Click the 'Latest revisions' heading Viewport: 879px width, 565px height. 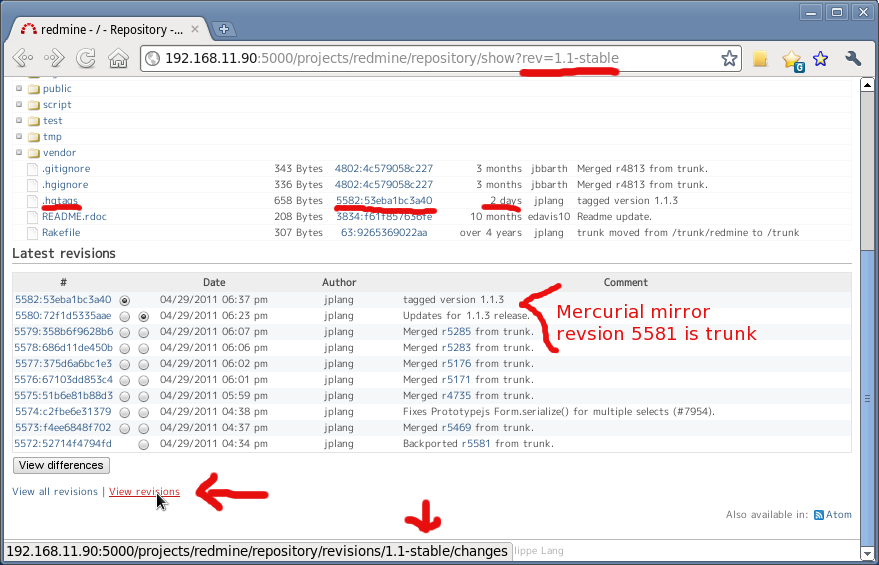[x=64, y=253]
